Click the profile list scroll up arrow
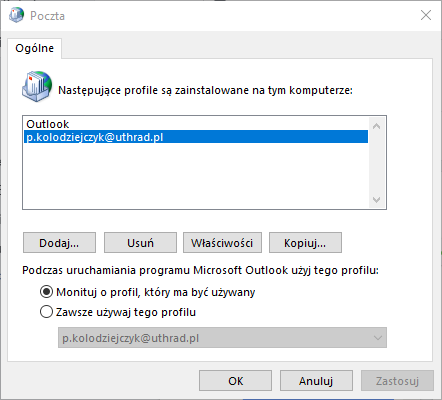 point(377,126)
